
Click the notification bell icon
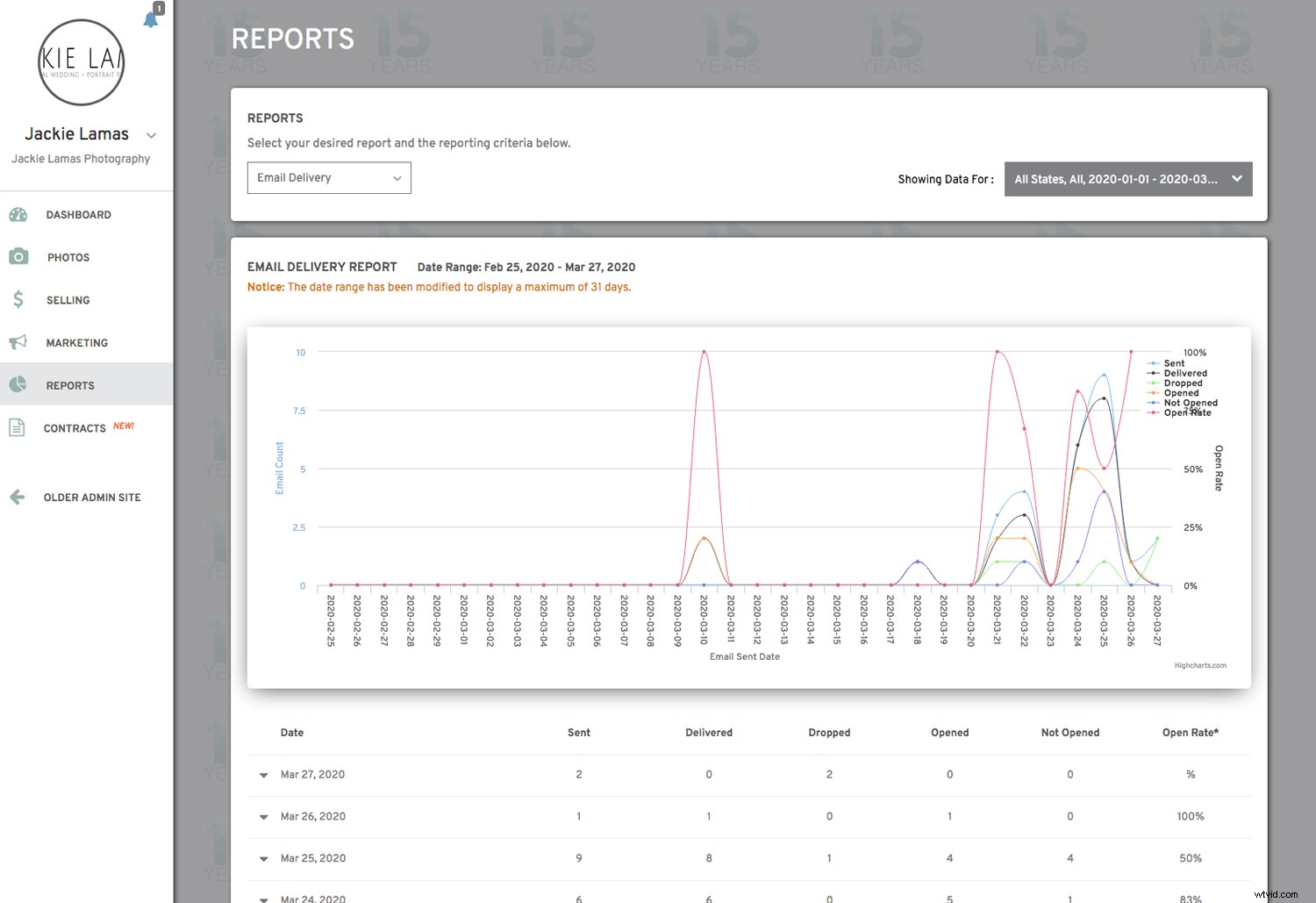(151, 19)
